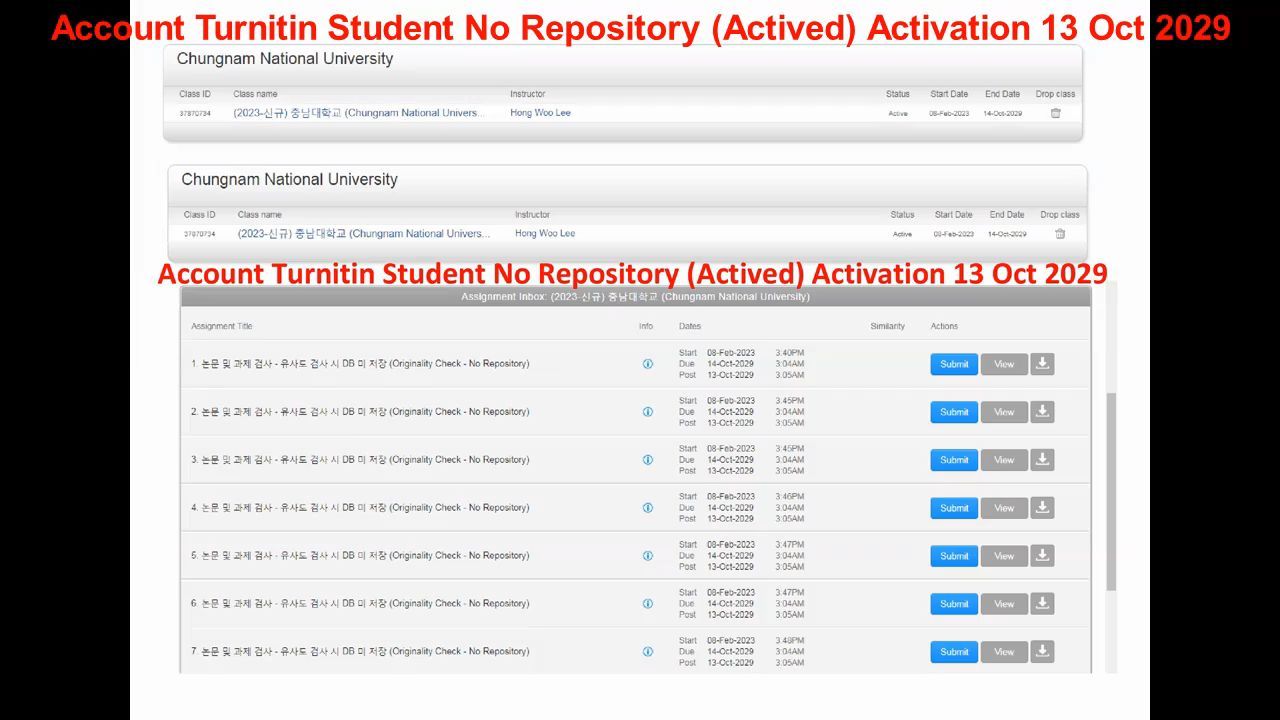Click the drop class trash icon in first class table

1055,113
